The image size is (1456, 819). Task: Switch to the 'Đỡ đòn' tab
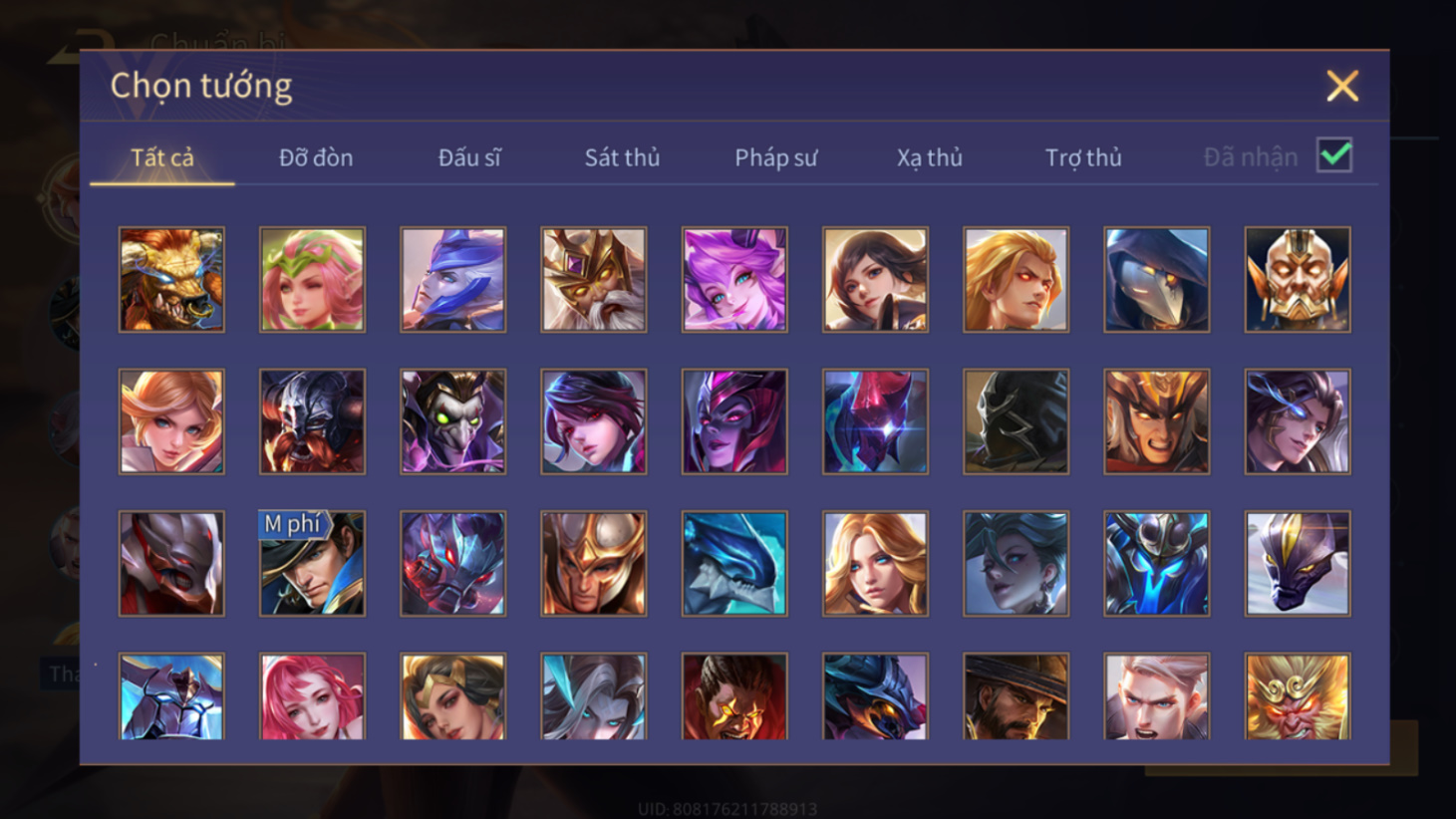coord(316,157)
